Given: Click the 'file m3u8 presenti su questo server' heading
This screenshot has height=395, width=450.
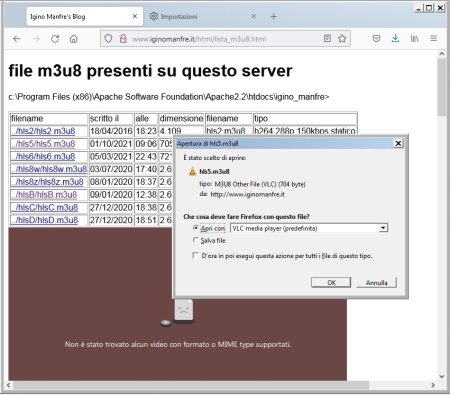Looking at the screenshot, I should click(150, 71).
